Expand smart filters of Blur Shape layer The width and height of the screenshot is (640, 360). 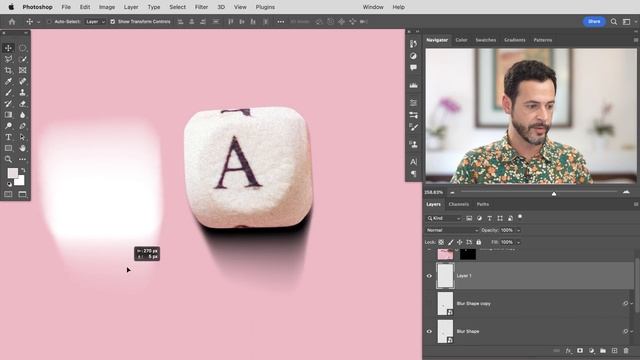631,331
